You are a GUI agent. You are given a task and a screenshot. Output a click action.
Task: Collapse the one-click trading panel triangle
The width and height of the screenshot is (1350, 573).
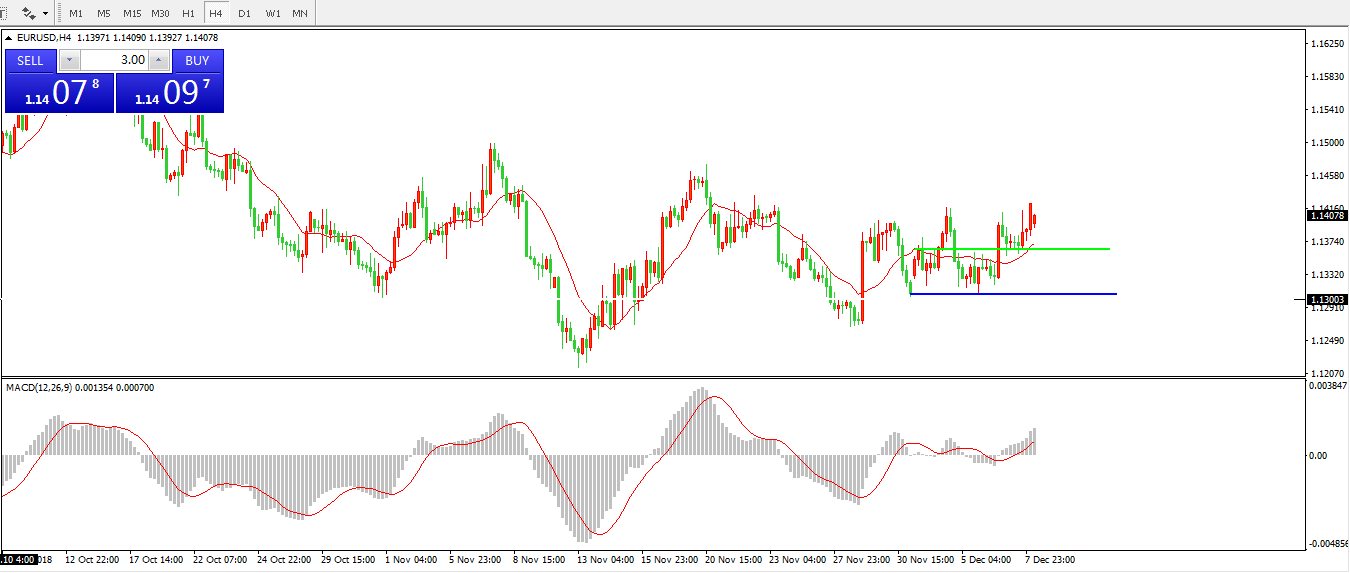point(9,38)
